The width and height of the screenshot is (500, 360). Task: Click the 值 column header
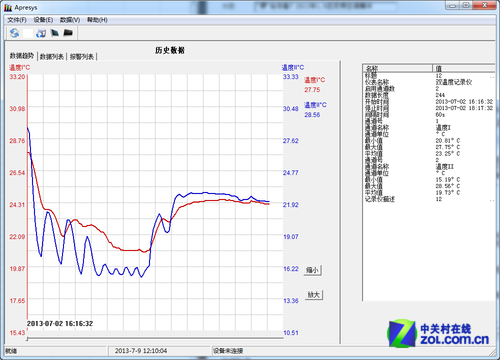pos(464,68)
